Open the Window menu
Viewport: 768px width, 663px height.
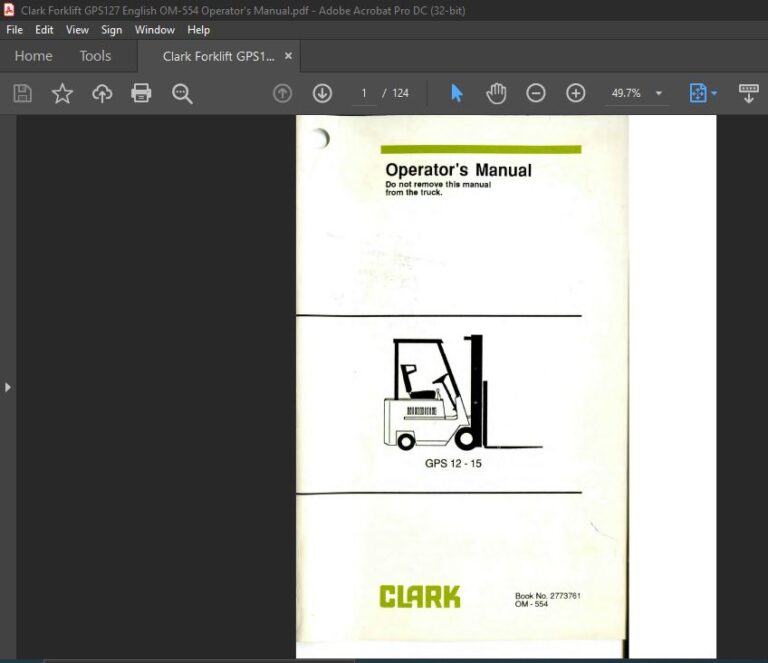click(x=155, y=30)
